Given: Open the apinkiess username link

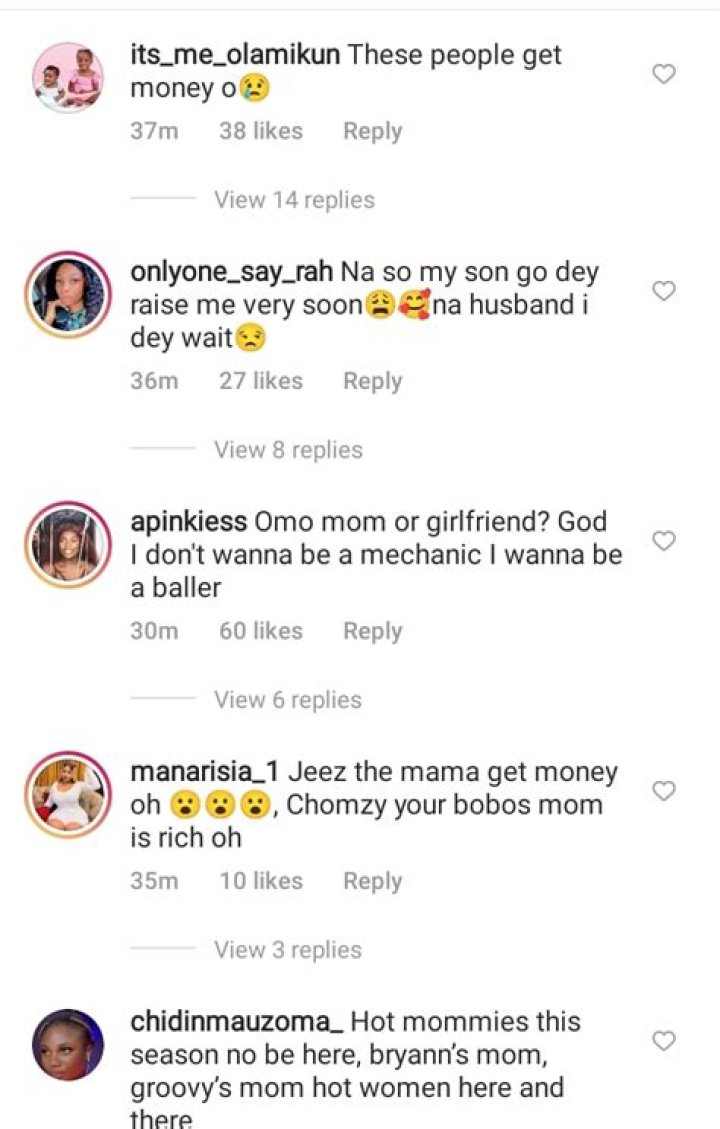Looking at the screenshot, I should [189, 522].
